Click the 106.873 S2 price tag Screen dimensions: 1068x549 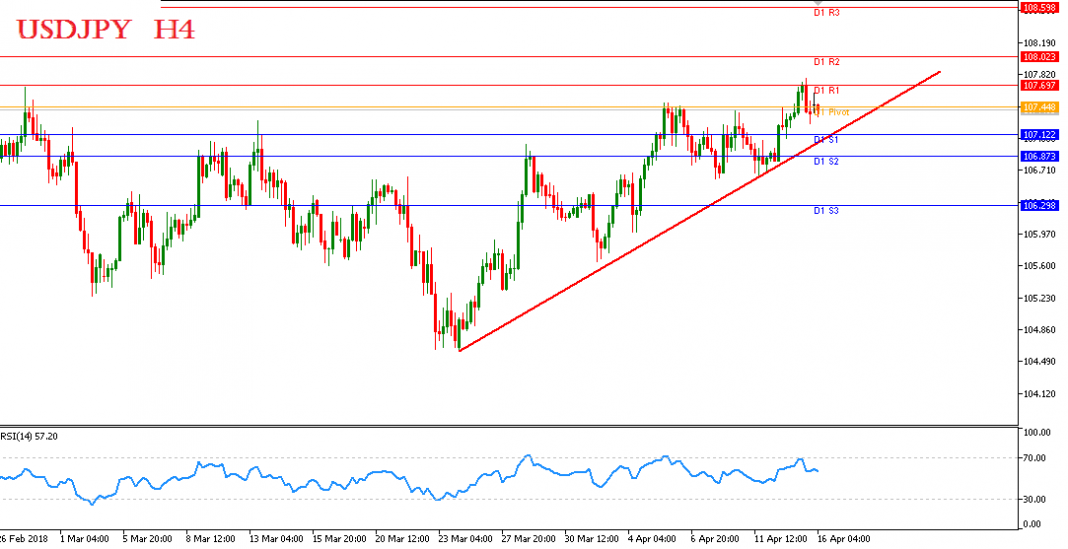click(1039, 157)
